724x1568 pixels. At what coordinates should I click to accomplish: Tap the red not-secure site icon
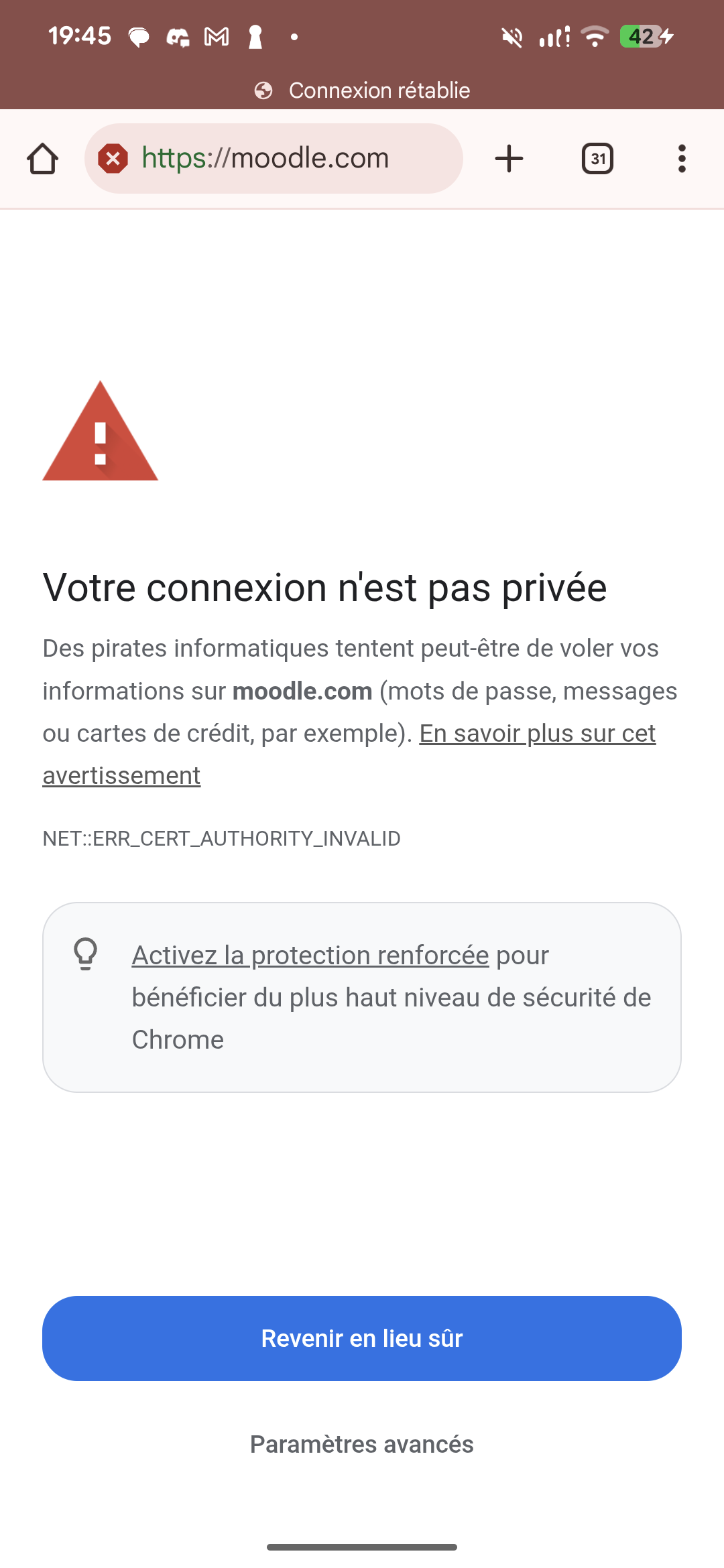pyautogui.click(x=113, y=159)
